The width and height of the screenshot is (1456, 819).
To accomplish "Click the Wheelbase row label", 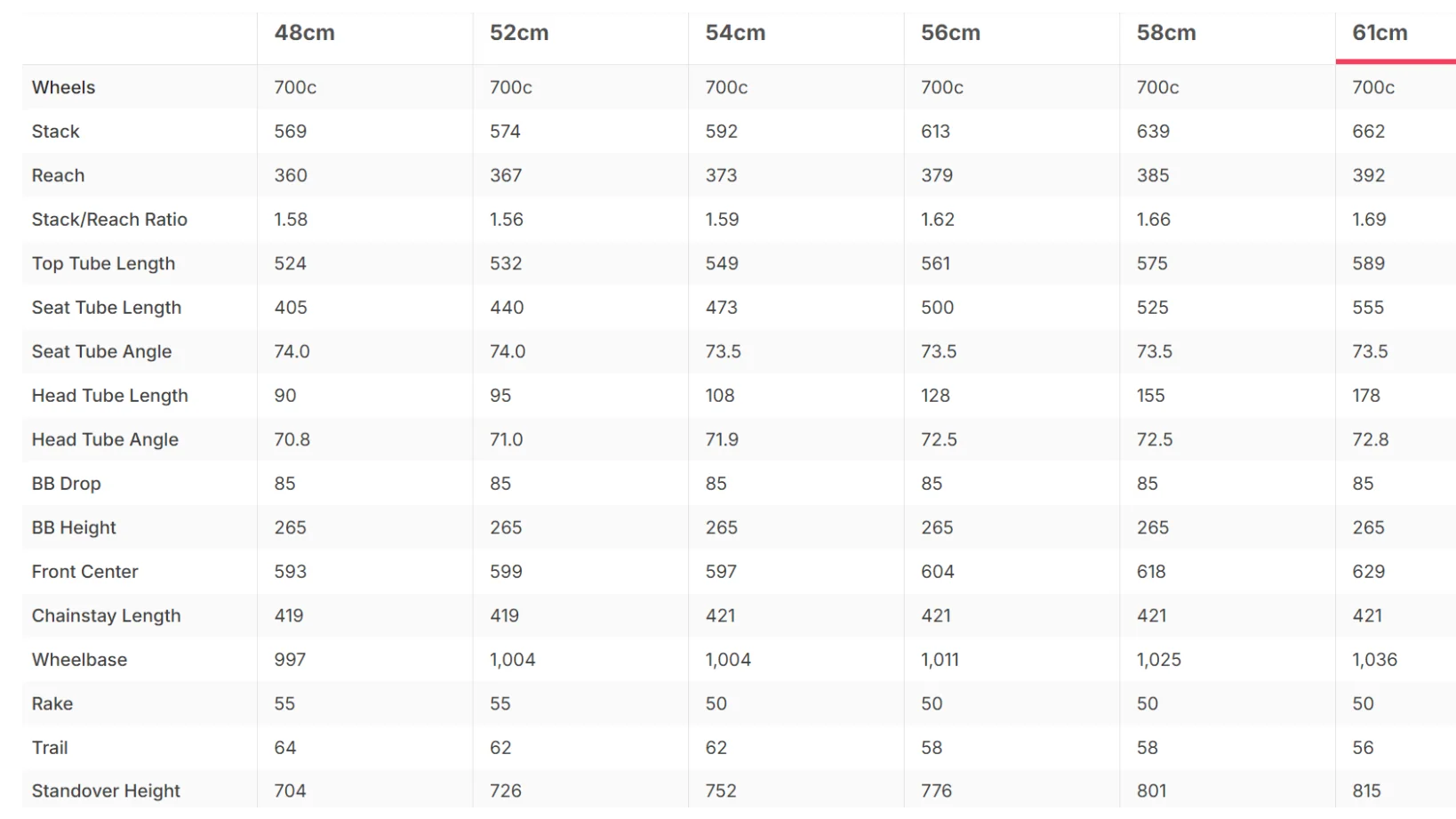I will (x=79, y=660).
